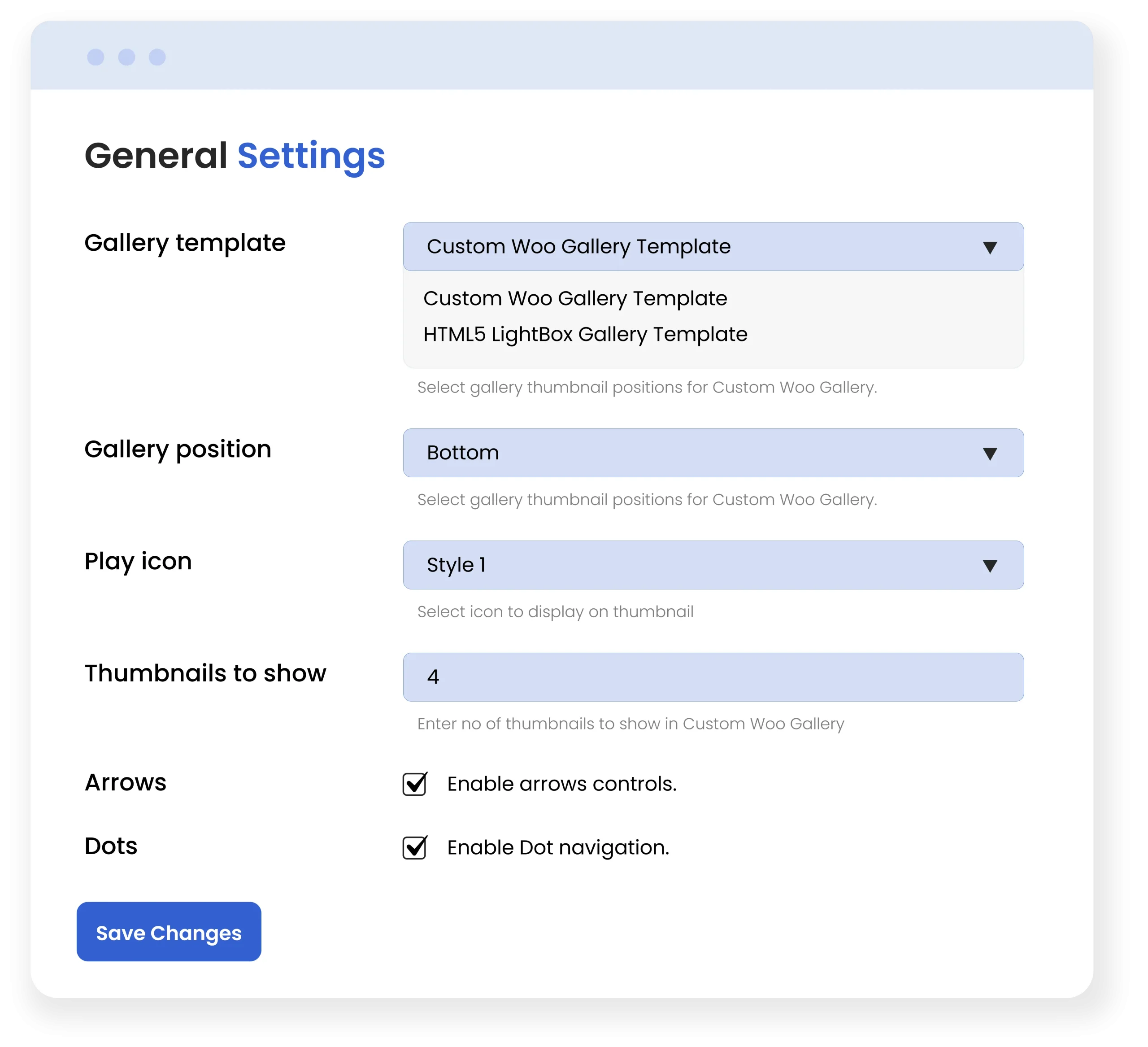Focus the Thumbnails to show number field
The width and height of the screenshot is (1148, 1047).
713,677
